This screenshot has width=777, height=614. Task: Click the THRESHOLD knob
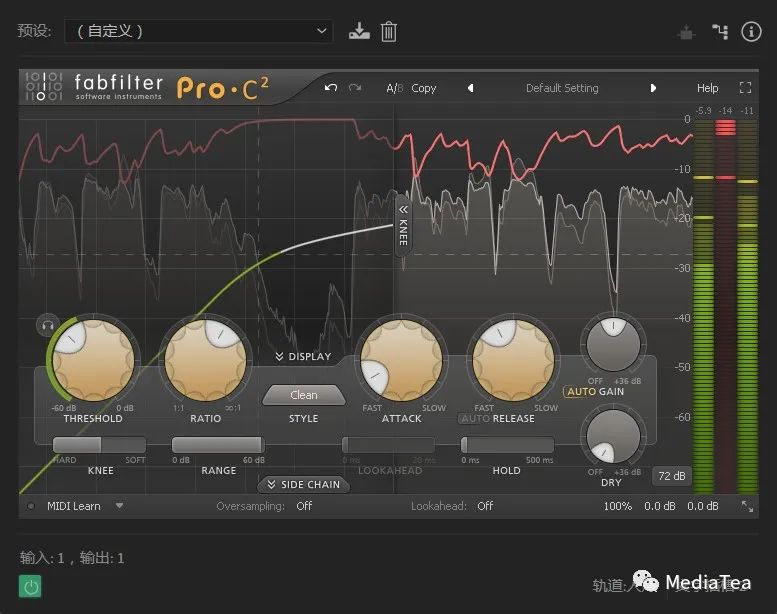[x=93, y=360]
